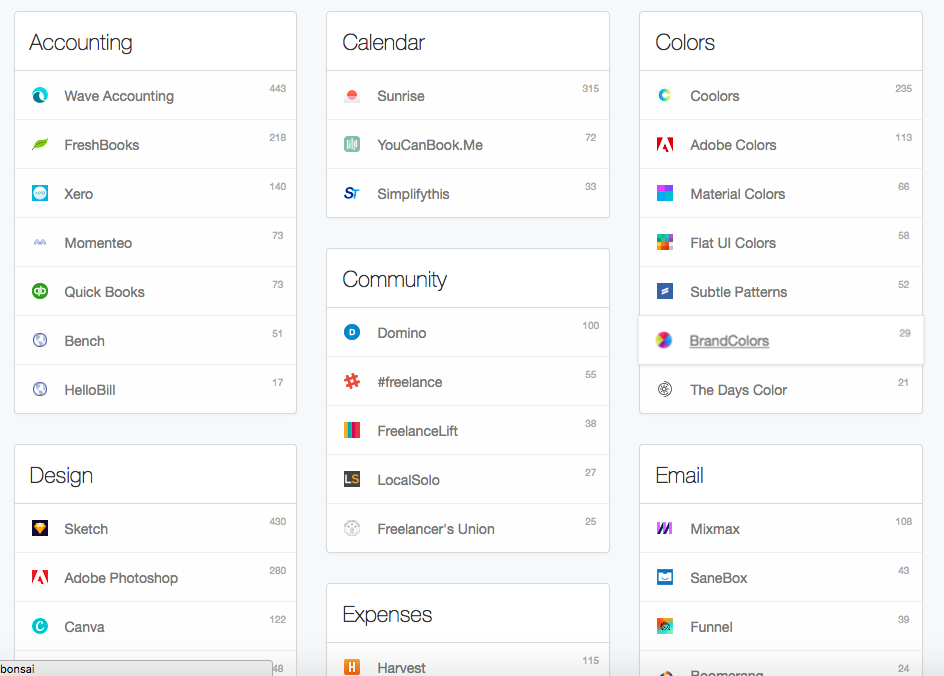
Task: Visit the Domino community link
Action: tap(402, 333)
